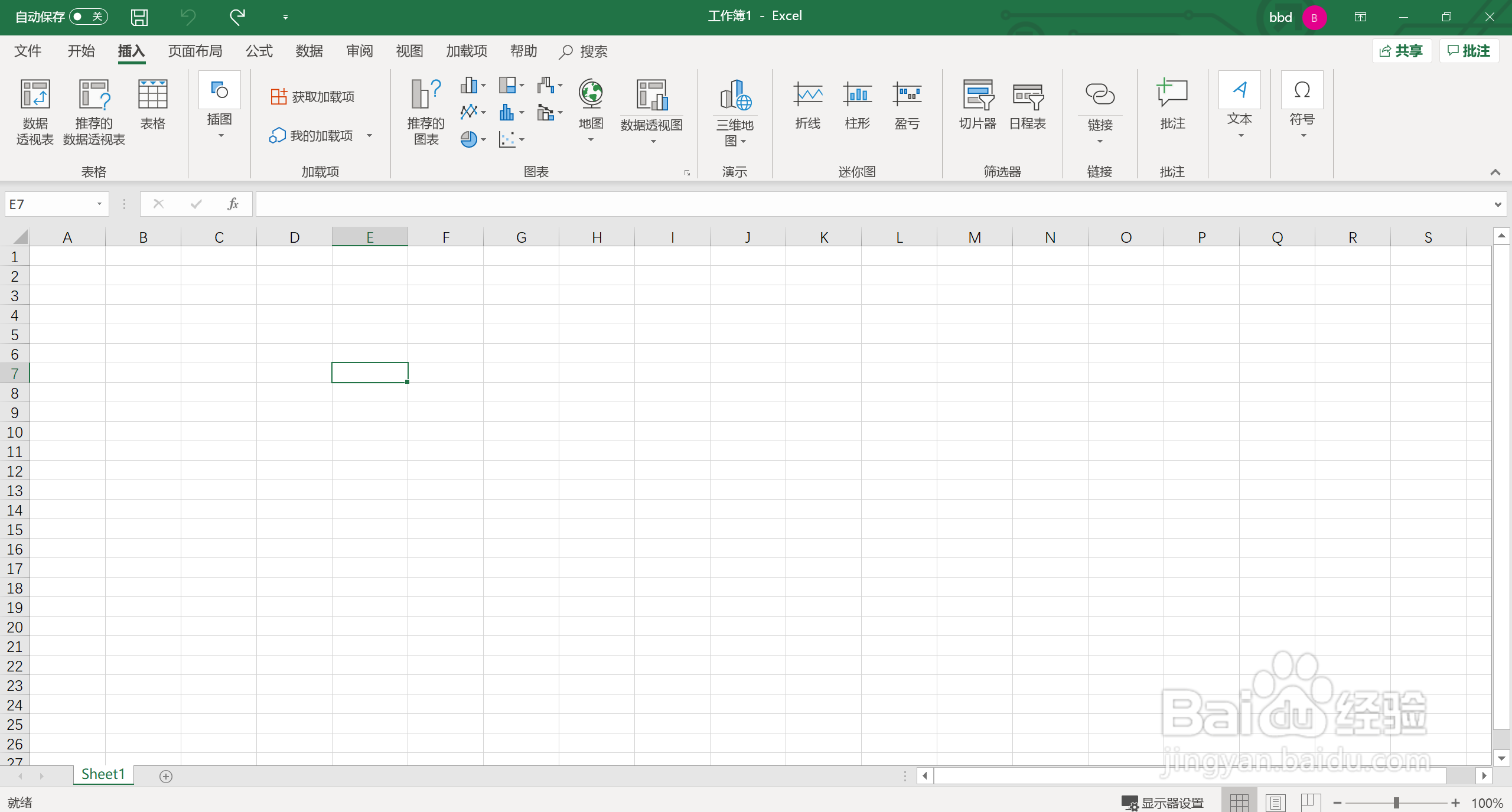Switch to Page Layout view in status bar
The width and height of the screenshot is (1512, 812).
point(1275,803)
